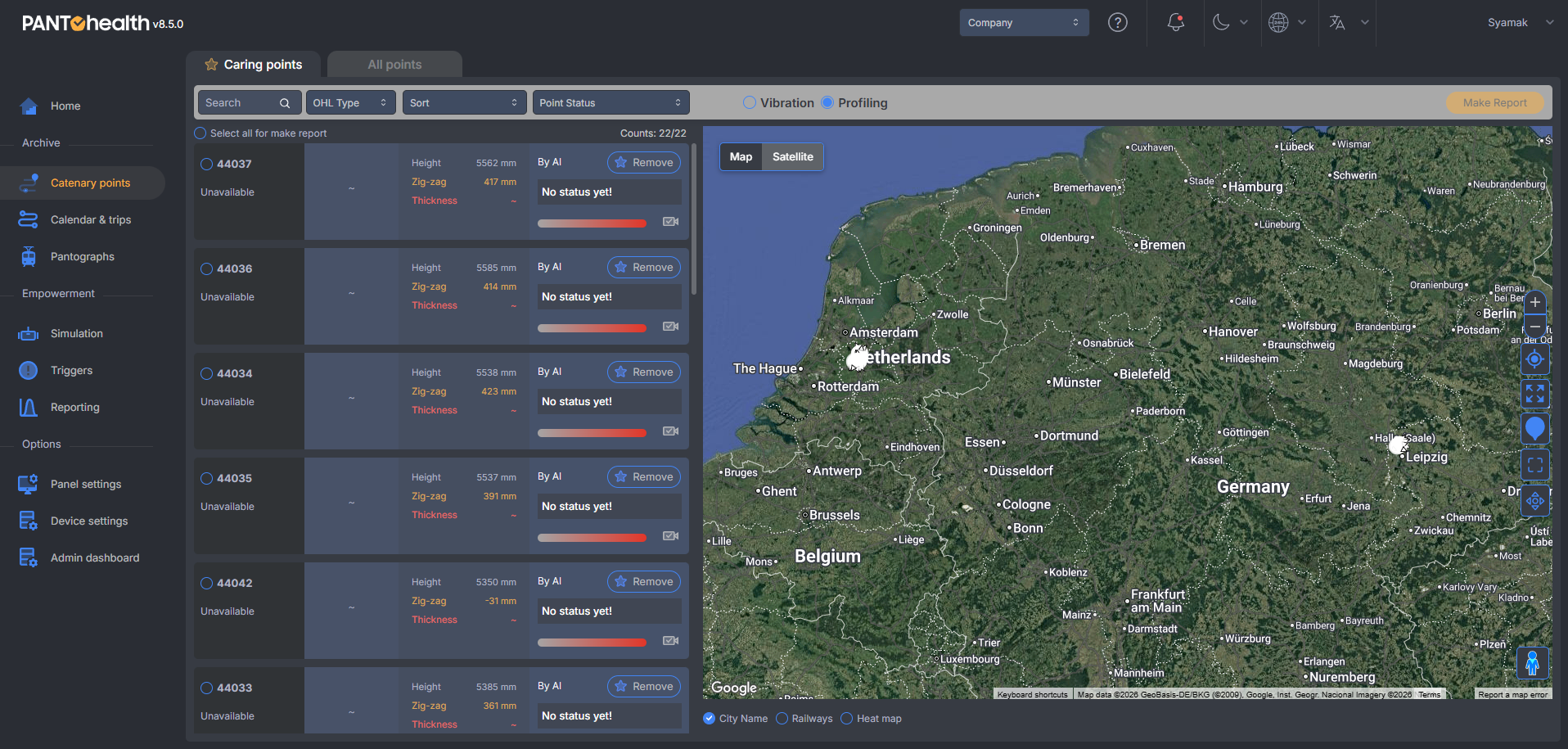Open Pantographs in sidebar
This screenshot has height=749, width=1568.
[x=82, y=257]
